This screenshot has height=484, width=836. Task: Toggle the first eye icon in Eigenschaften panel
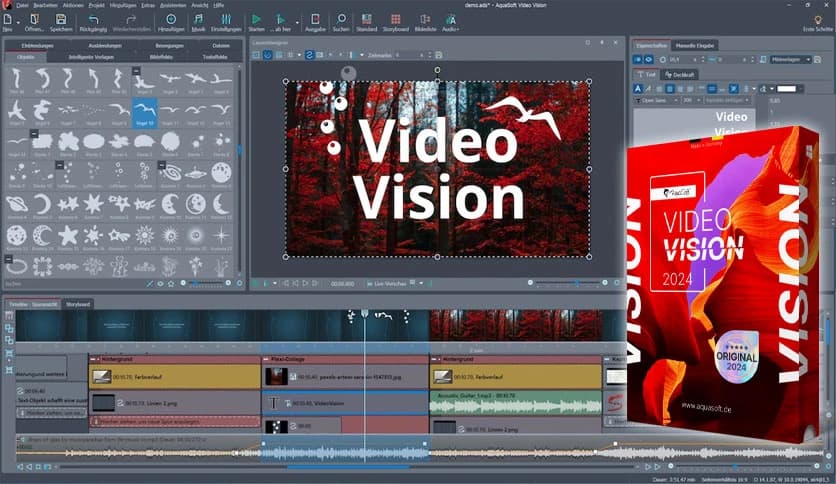click(x=638, y=60)
